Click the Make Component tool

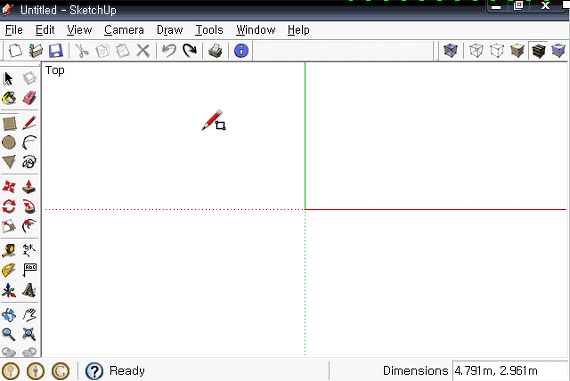[x=29, y=78]
